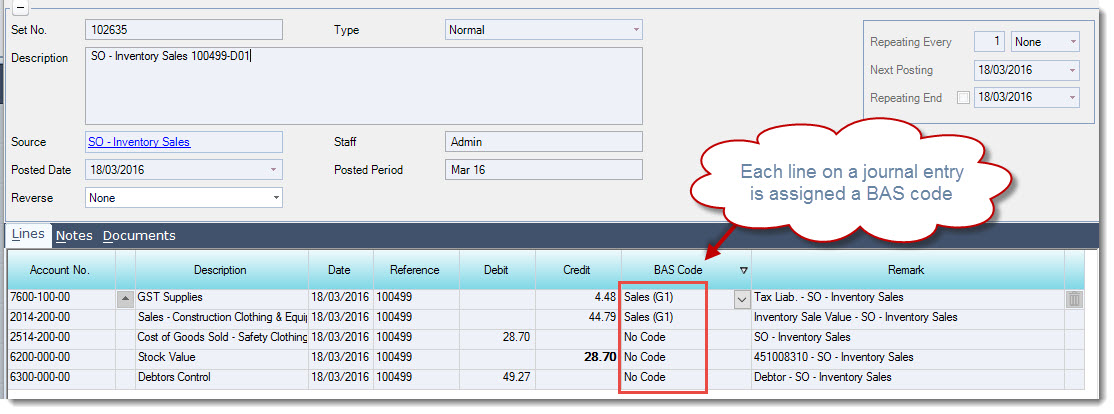Select account 6200-000-00 cell
The image size is (1114, 414).
pyautogui.click(x=61, y=357)
